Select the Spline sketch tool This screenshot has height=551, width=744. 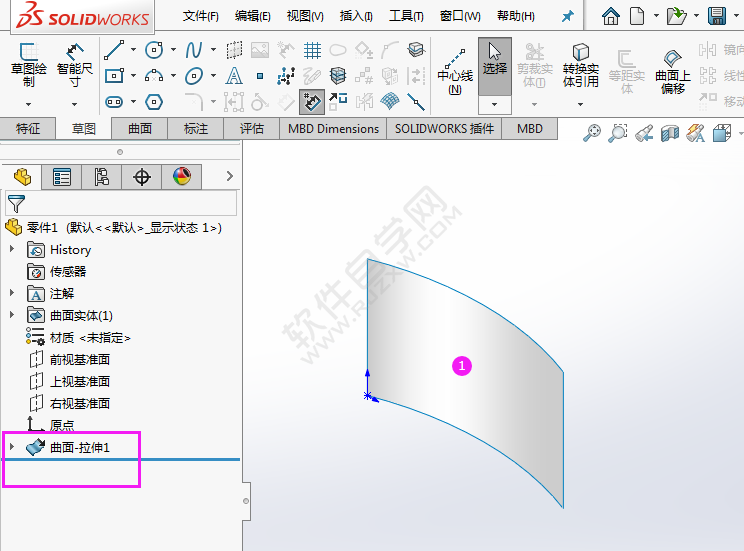194,50
